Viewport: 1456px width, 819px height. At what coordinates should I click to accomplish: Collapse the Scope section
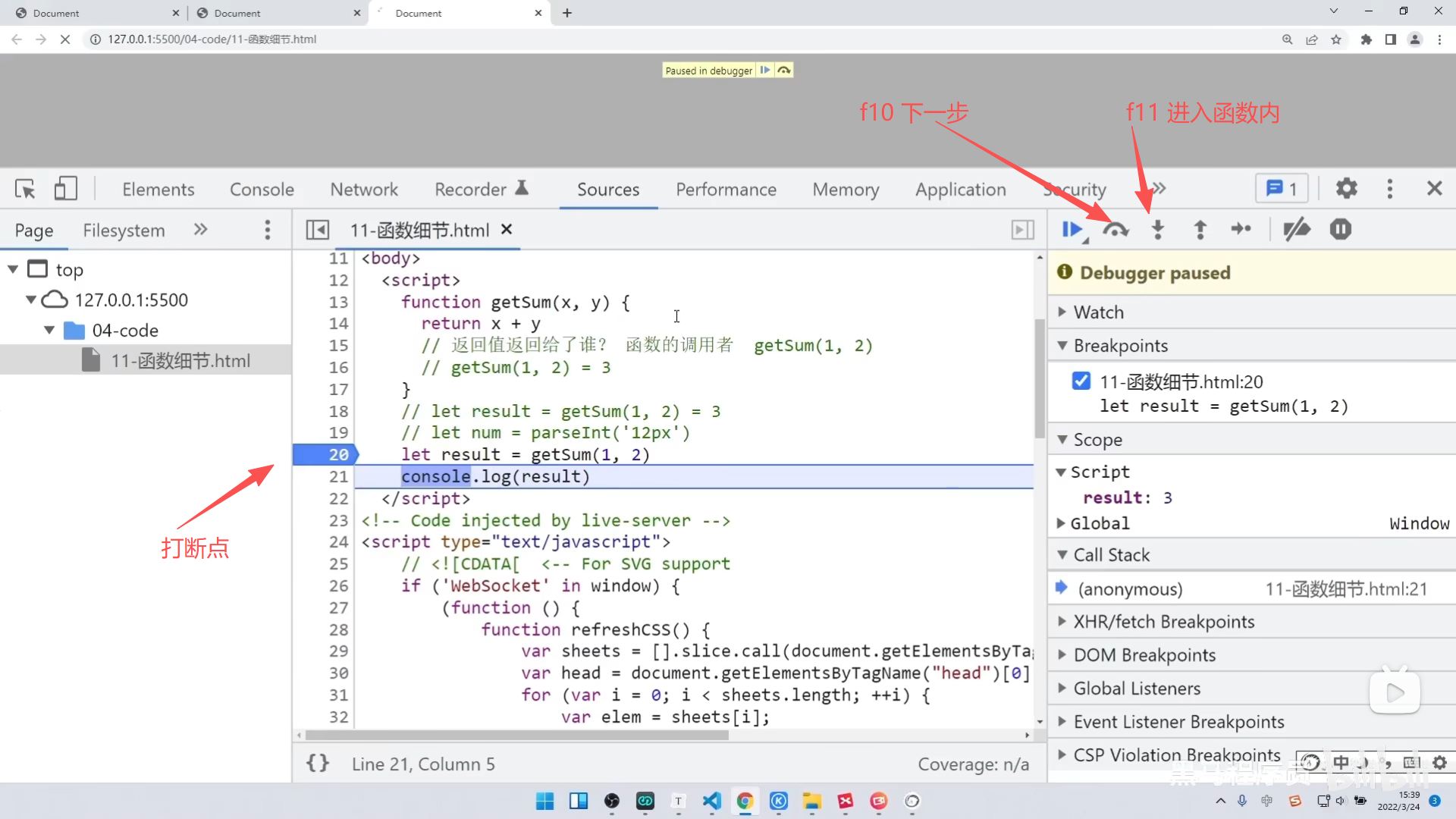pos(1251,439)
